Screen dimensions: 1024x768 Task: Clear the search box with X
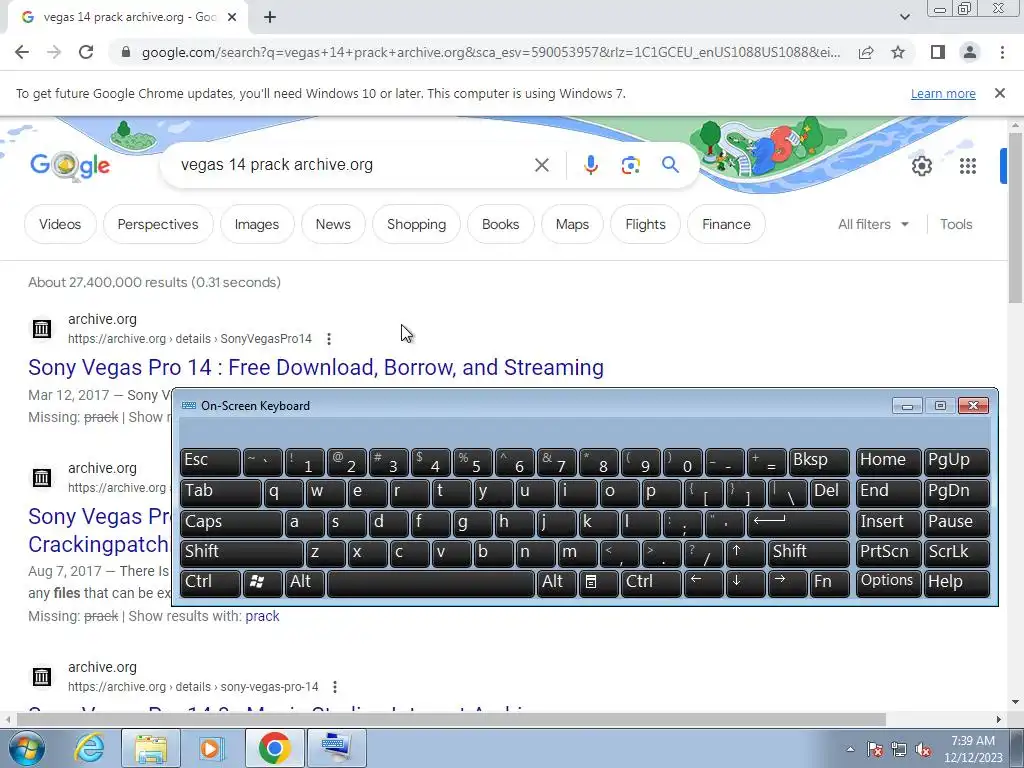point(541,165)
